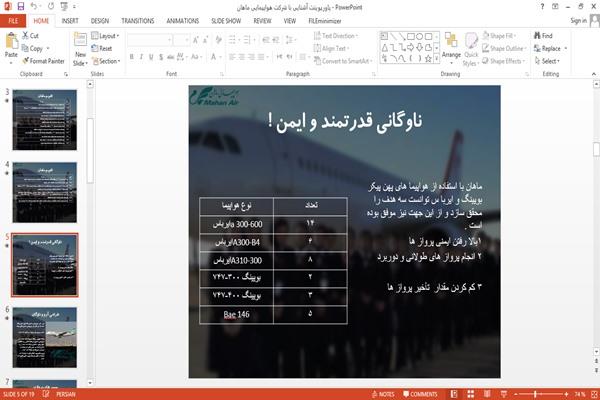
Task: Switch to TRANSITIONS tab
Action: tap(137, 21)
